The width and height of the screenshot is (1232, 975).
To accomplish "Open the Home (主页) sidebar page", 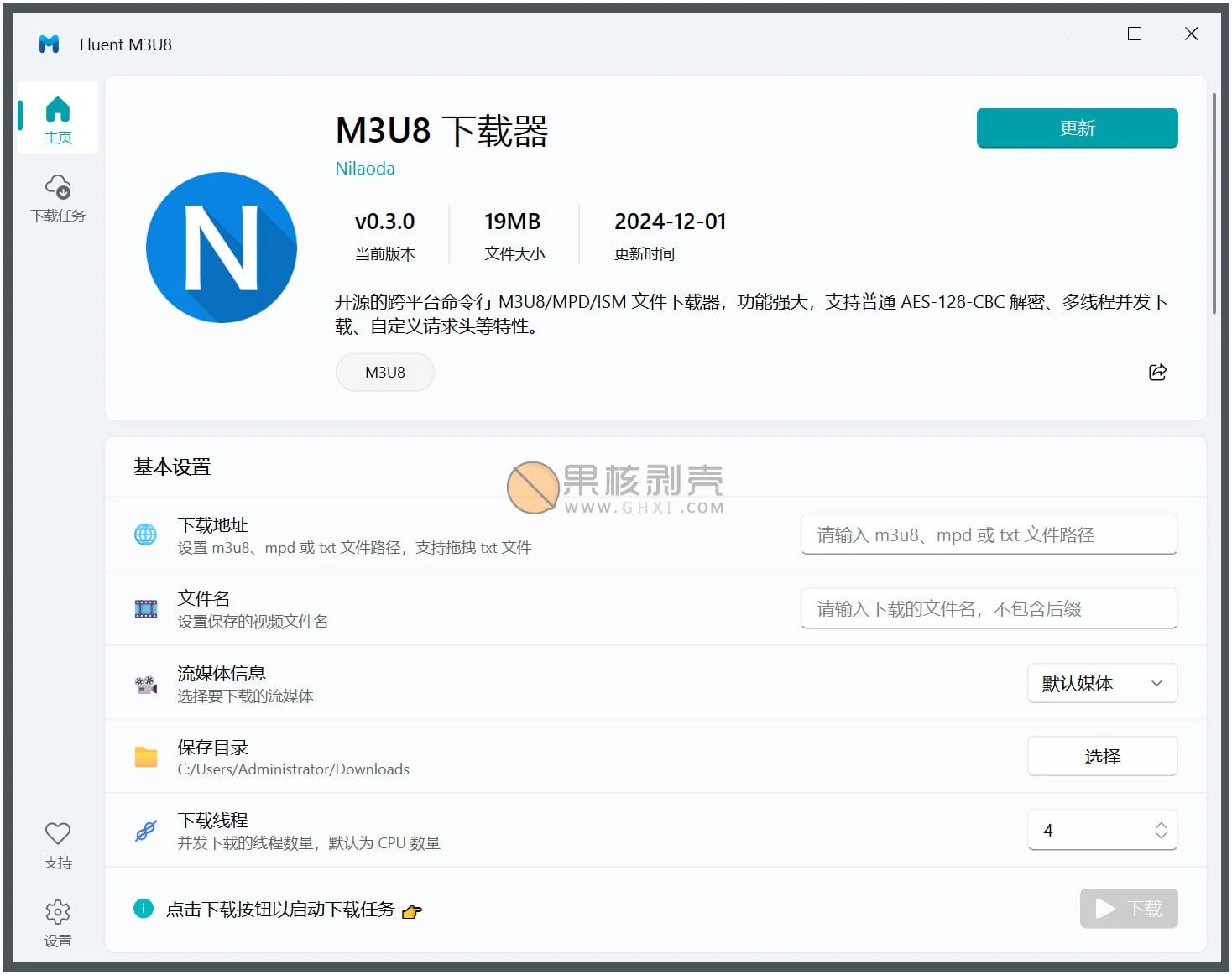I will (x=57, y=118).
